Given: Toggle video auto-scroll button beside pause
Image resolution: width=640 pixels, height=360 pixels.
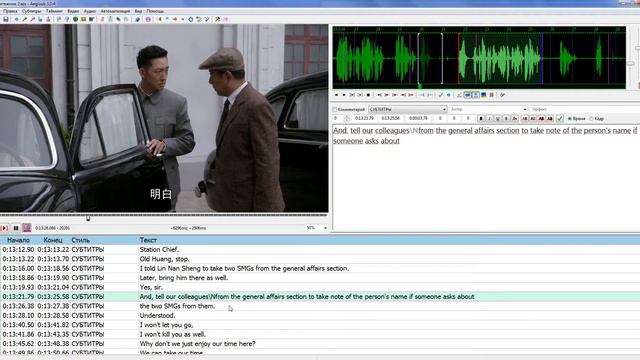Looking at the screenshot, I should (x=27, y=228).
